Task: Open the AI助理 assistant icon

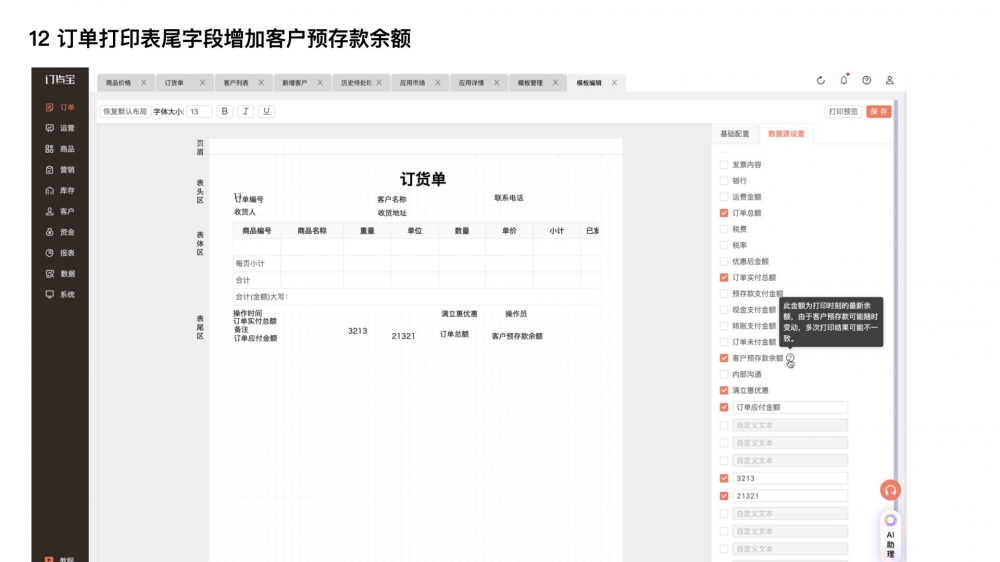Action: point(890,535)
